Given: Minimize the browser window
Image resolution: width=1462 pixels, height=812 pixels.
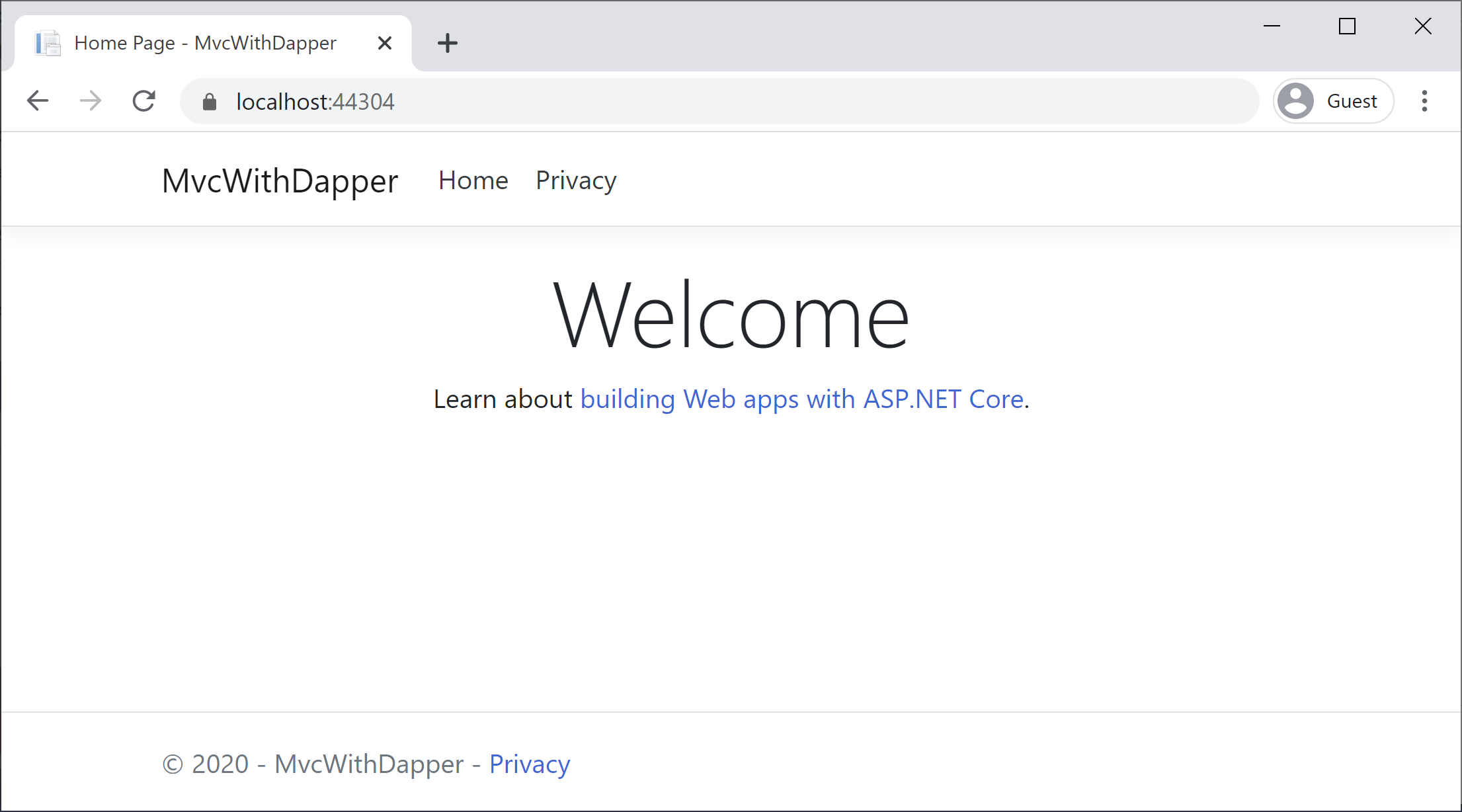Looking at the screenshot, I should pos(1272,26).
